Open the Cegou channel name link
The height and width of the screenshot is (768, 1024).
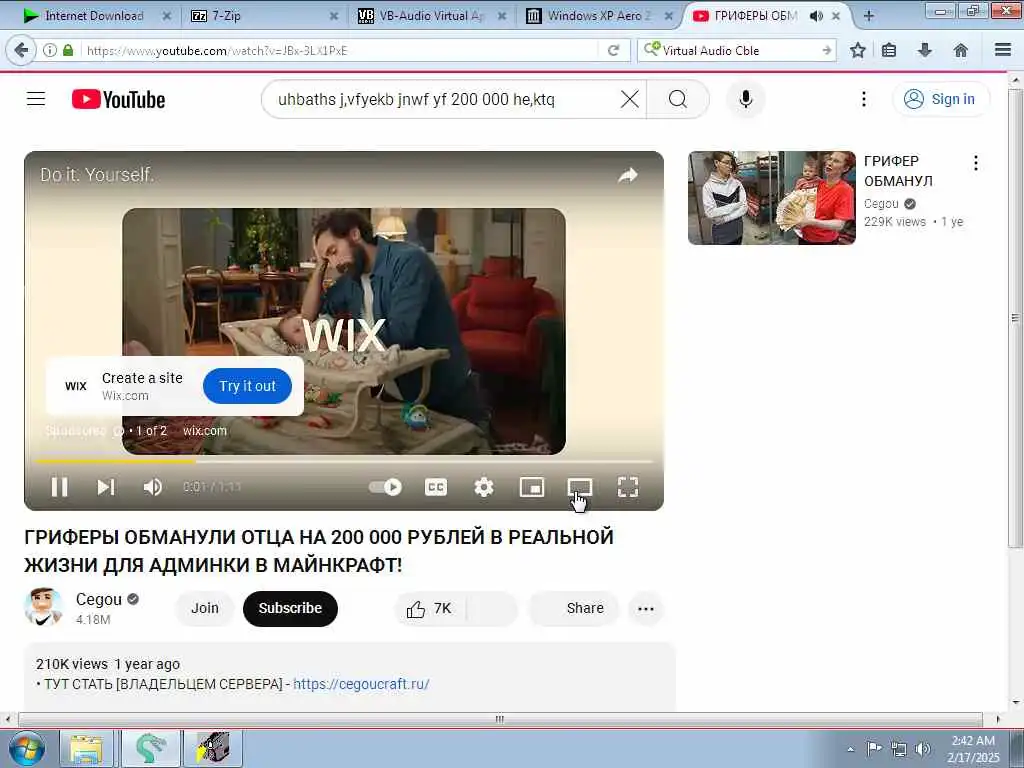coord(99,600)
